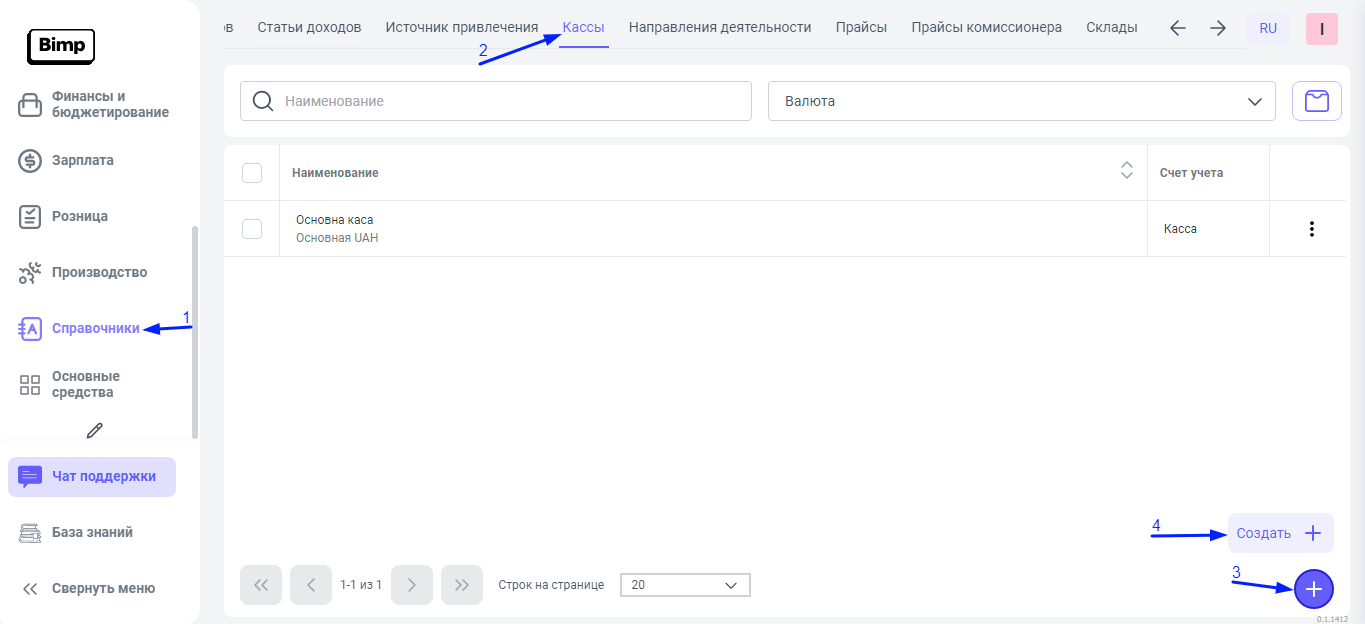Go to the first page of the table
Screen dimensions: 1365x624
click(261, 585)
